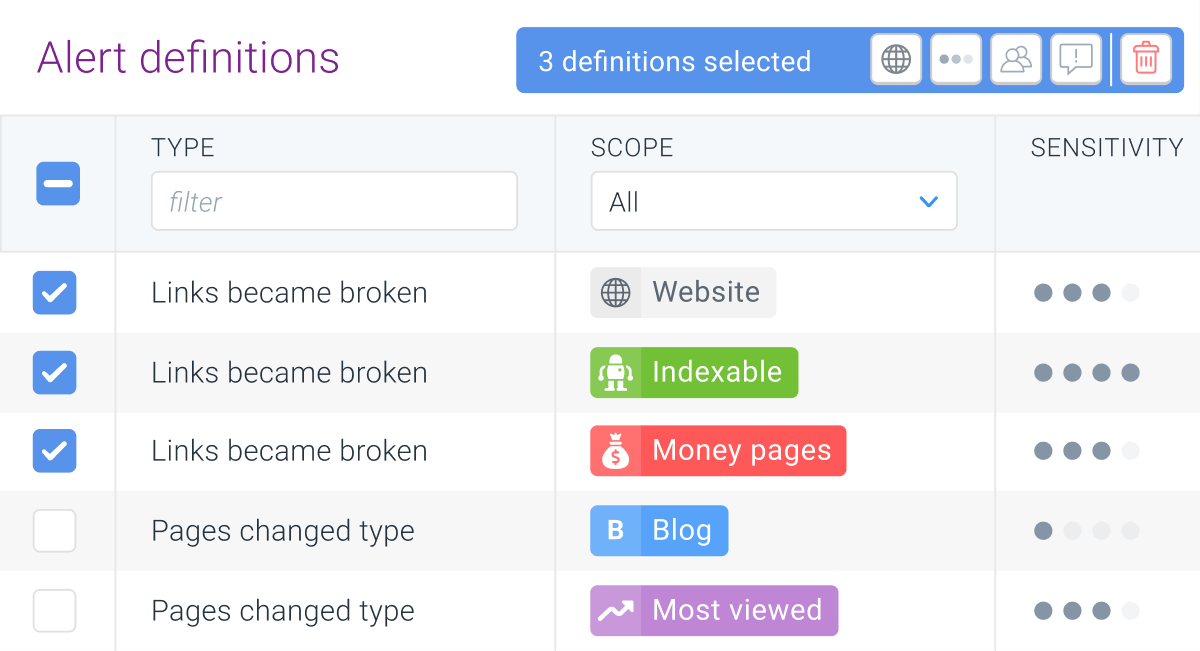Click the SCOPE column header

pos(632,148)
